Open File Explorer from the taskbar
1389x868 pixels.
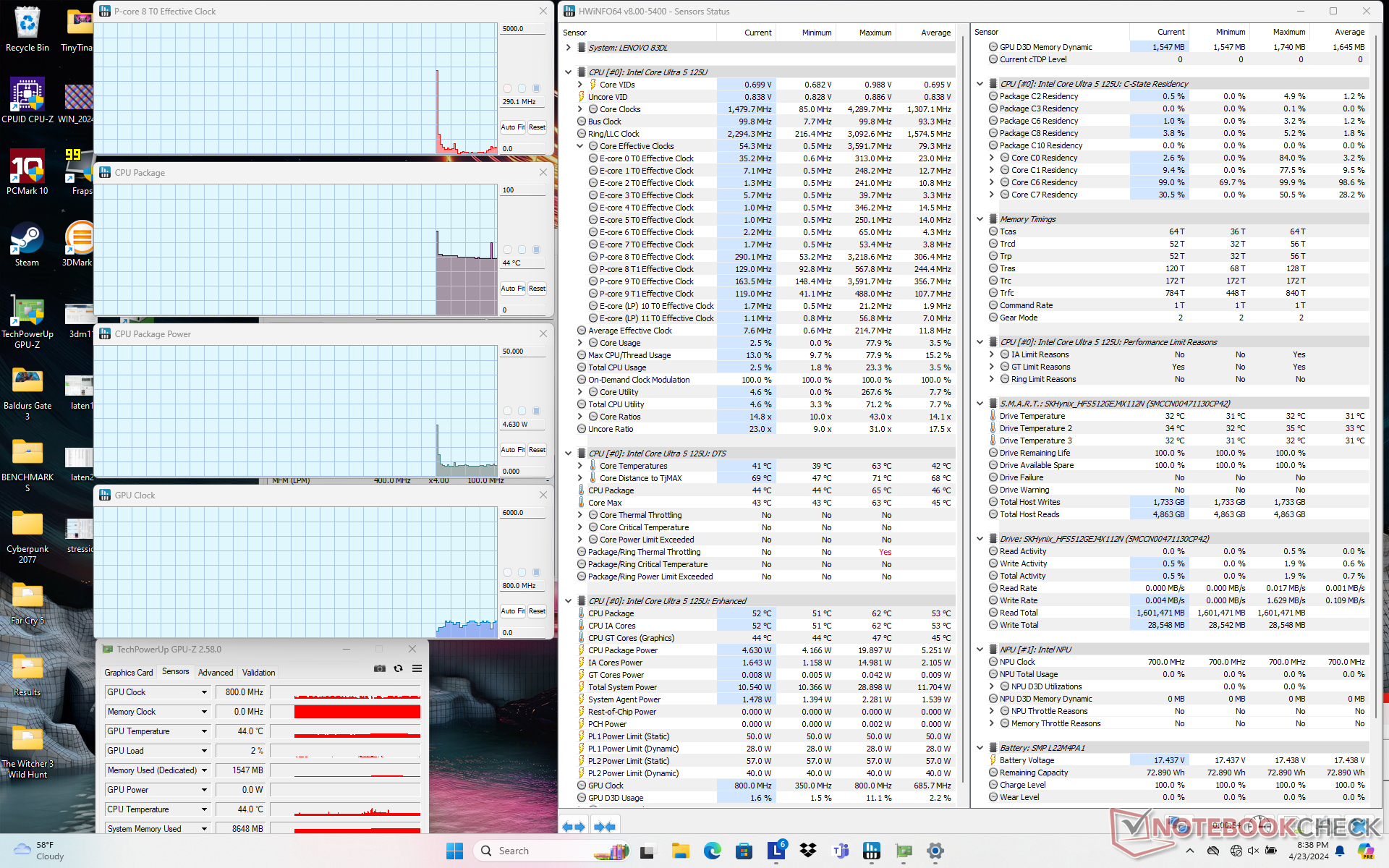click(680, 851)
